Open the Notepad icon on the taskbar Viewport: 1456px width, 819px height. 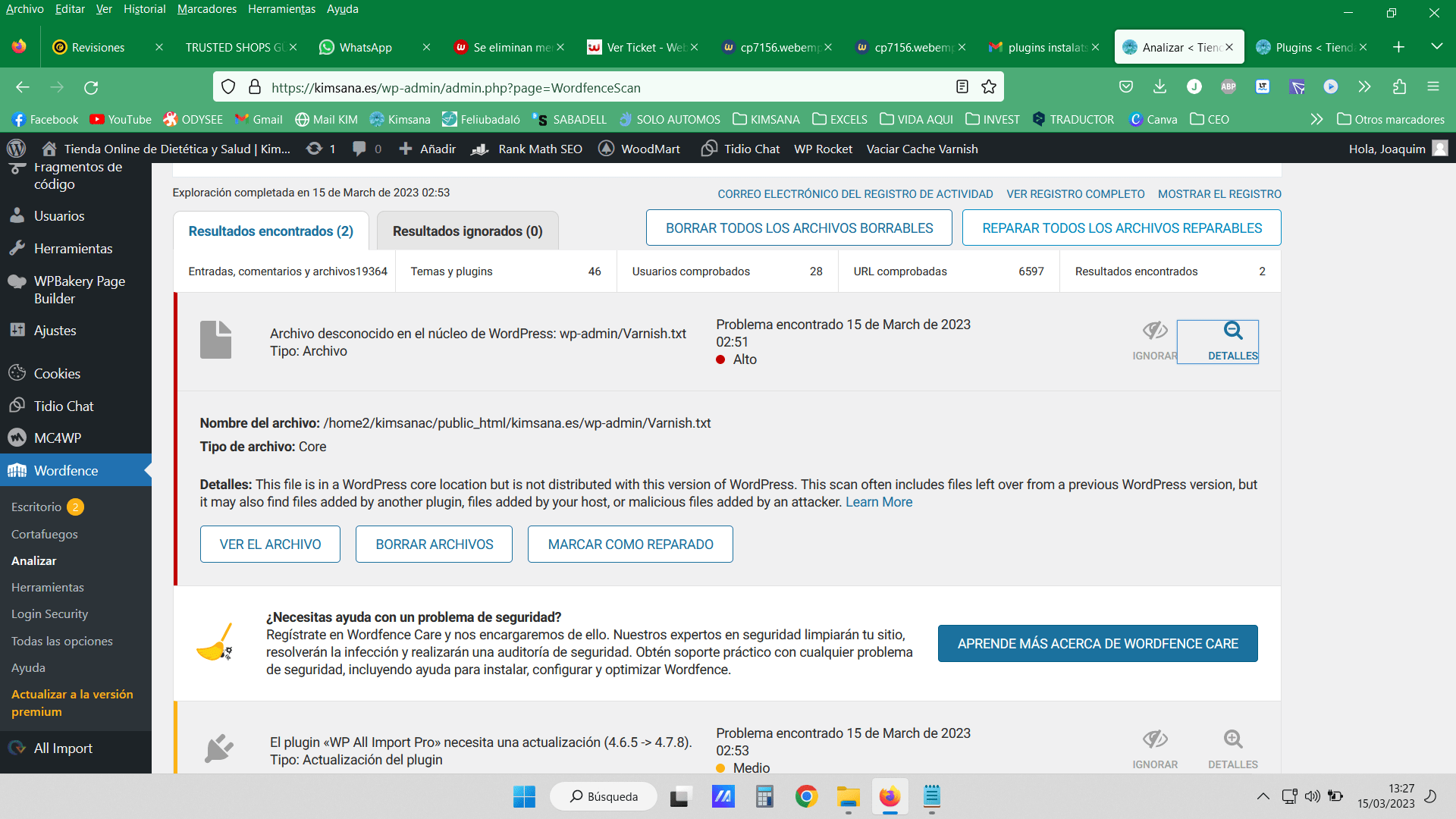tap(932, 796)
